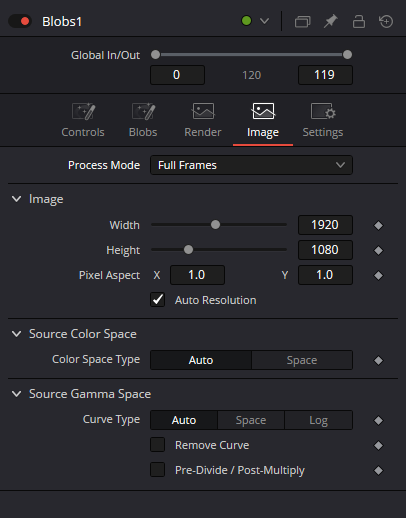The image size is (406, 518).
Task: Click the Width value field 1920
Action: 325,225
